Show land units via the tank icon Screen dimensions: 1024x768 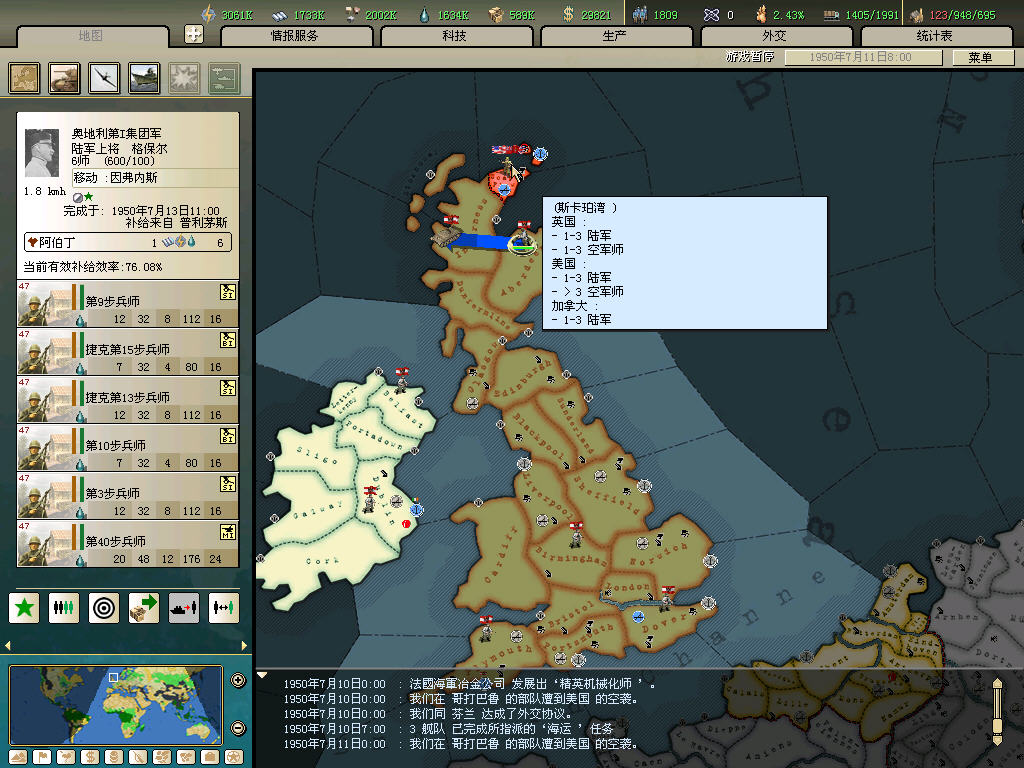tap(64, 78)
